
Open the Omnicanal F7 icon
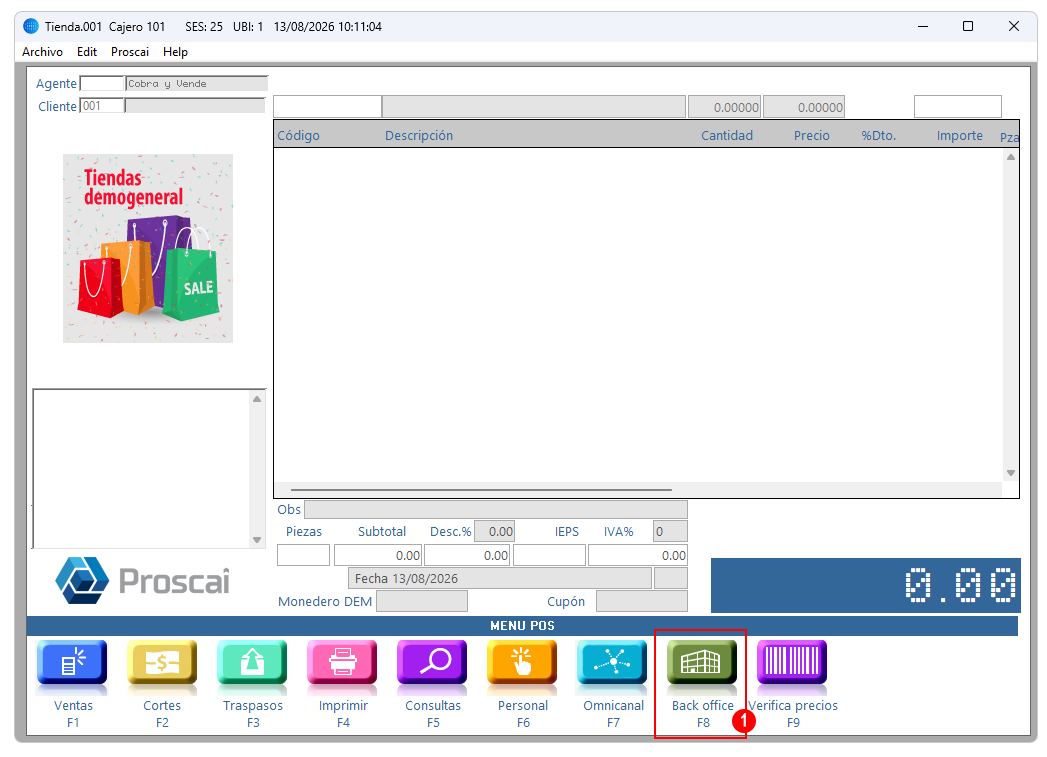[612, 664]
